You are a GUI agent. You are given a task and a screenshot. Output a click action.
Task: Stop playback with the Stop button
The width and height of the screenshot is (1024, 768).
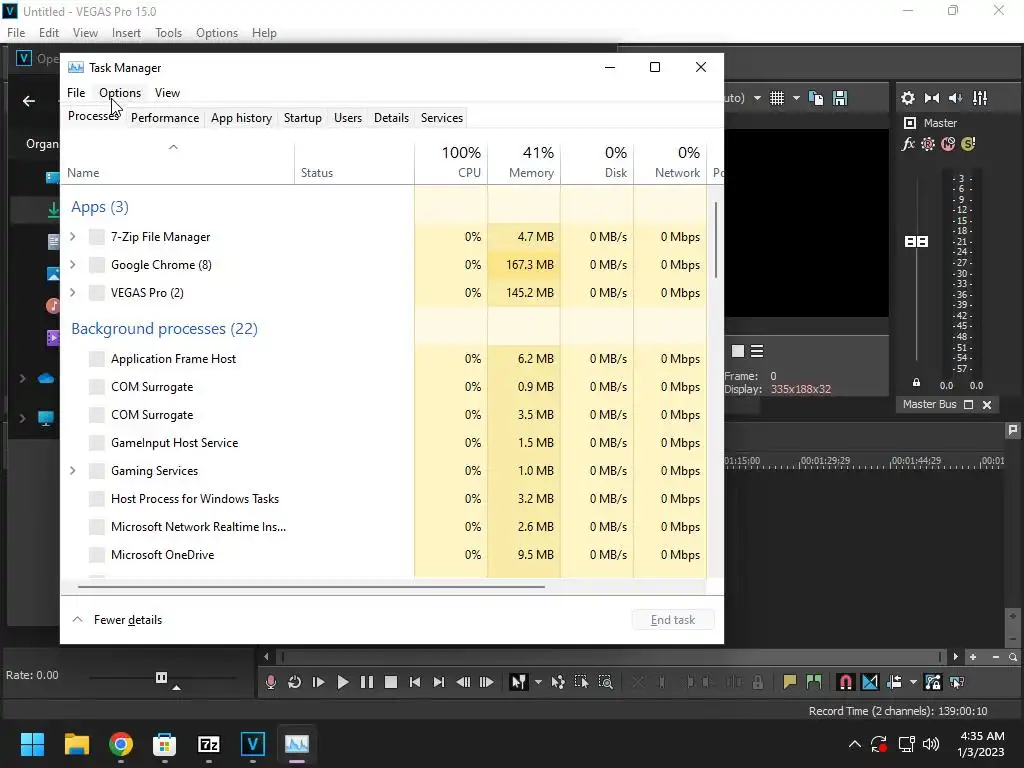(x=391, y=682)
